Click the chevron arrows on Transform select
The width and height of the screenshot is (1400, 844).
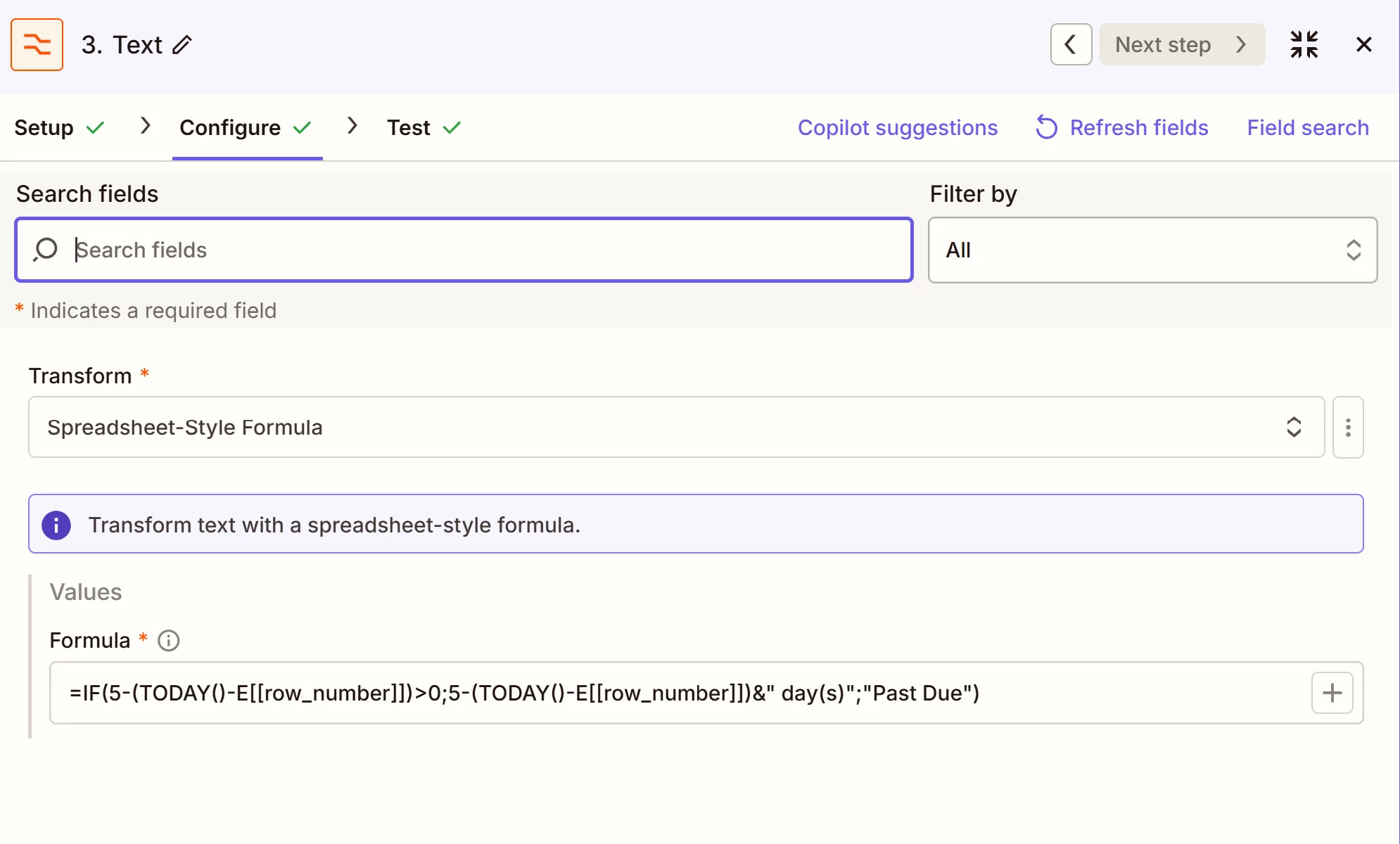(1293, 427)
